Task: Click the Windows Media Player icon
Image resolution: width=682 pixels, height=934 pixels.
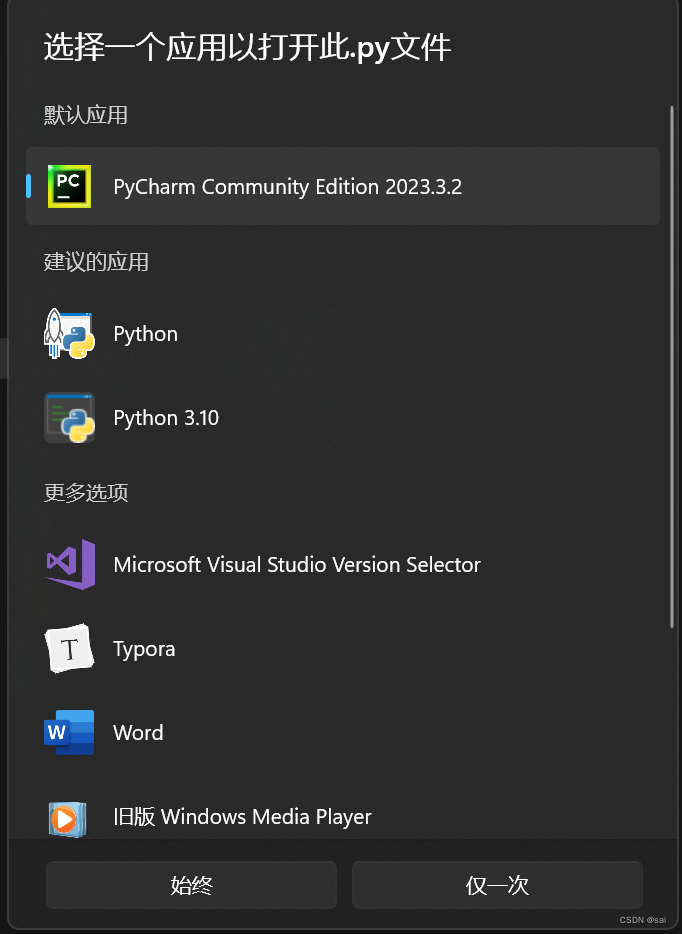Action: click(67, 819)
